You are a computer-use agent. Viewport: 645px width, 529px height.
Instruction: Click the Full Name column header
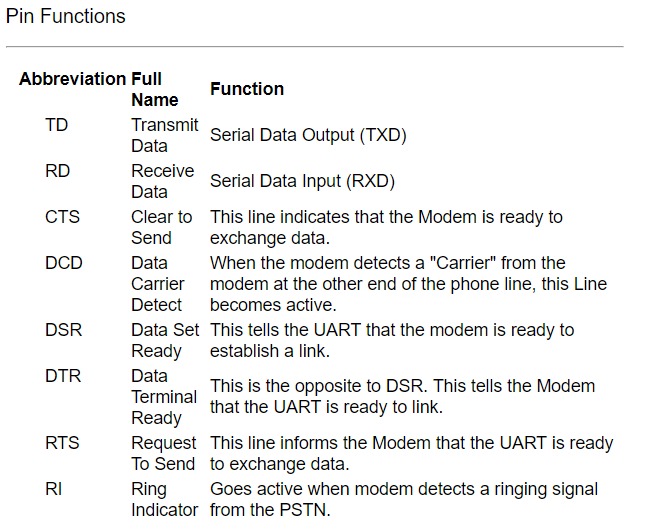[x=154, y=89]
